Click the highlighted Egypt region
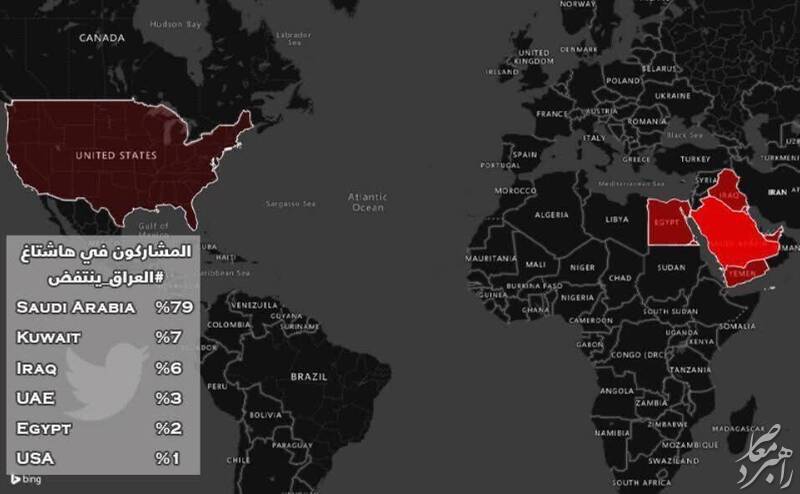The width and height of the screenshot is (800, 494). [668, 223]
